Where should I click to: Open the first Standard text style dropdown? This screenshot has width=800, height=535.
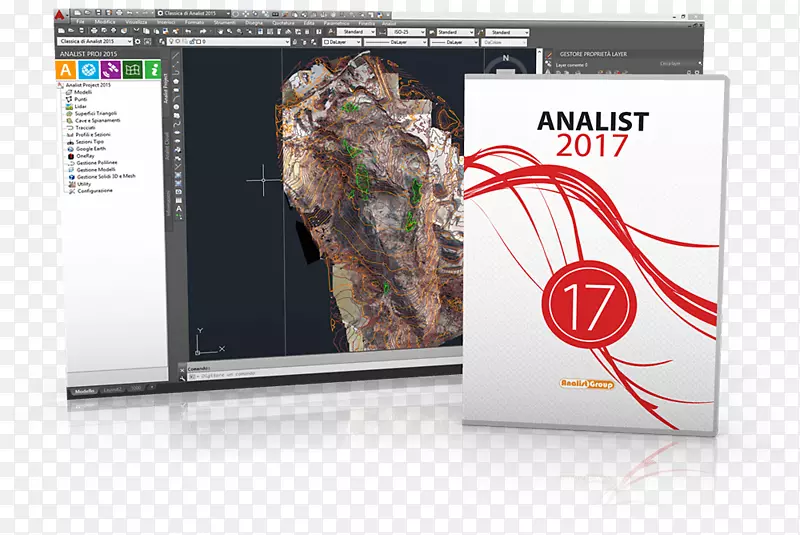coord(356,32)
